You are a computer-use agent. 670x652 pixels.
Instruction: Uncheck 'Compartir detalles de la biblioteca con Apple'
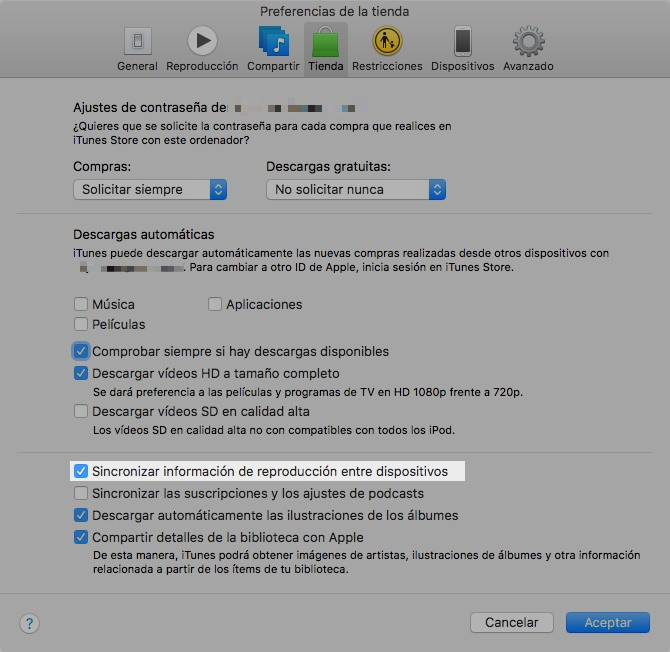coord(81,537)
